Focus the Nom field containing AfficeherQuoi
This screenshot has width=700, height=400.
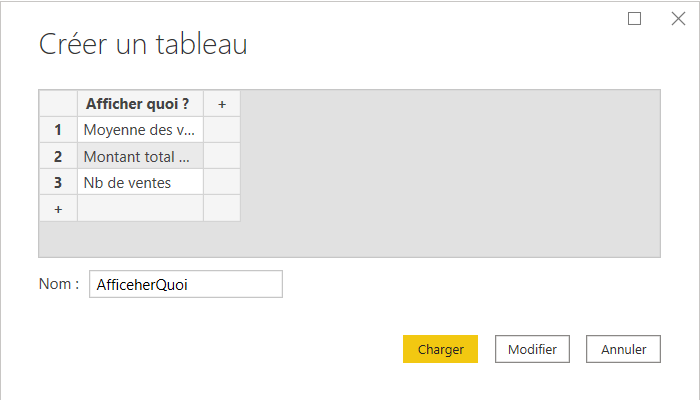pyautogui.click(x=186, y=284)
